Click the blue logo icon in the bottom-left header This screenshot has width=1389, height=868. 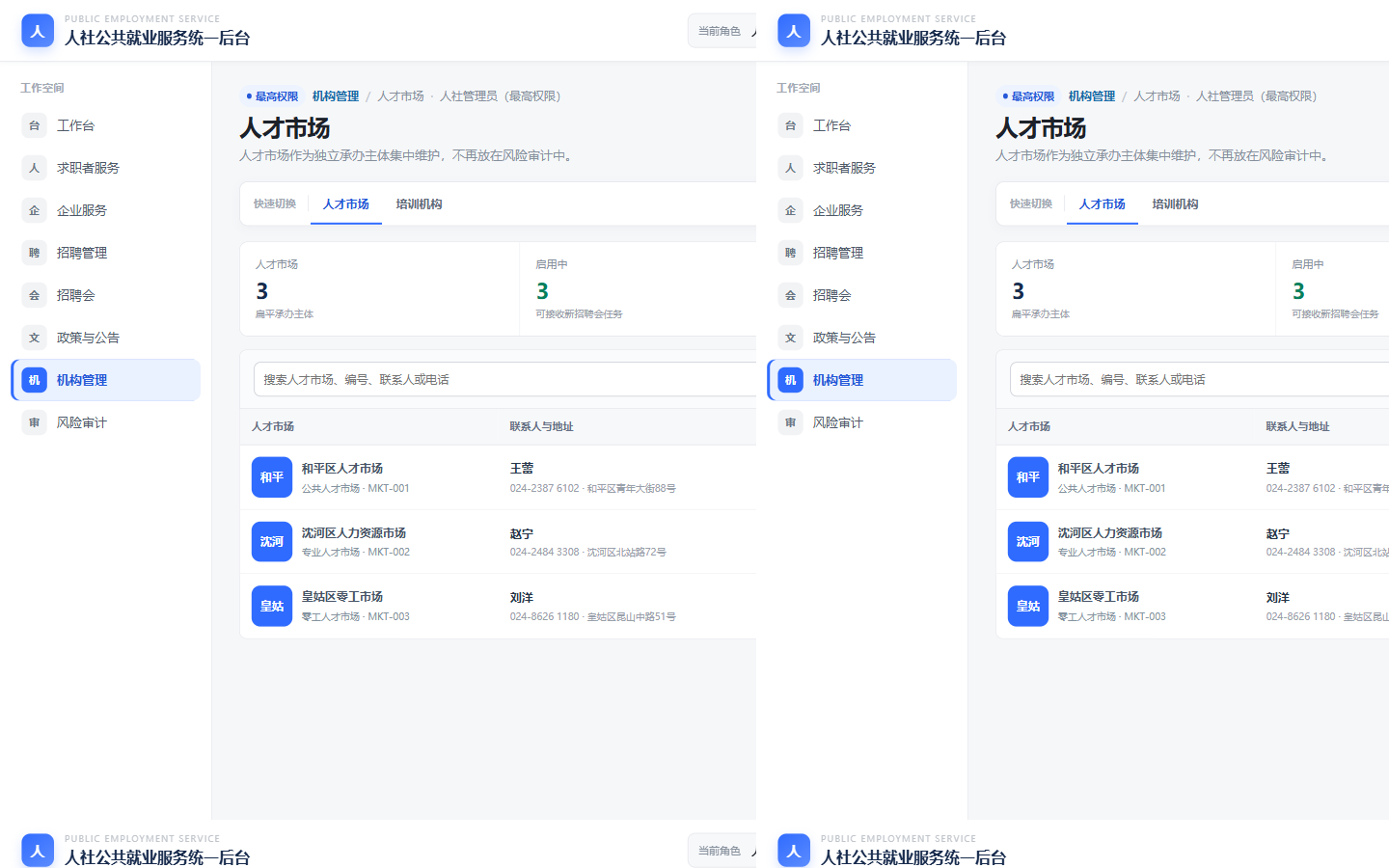click(38, 851)
